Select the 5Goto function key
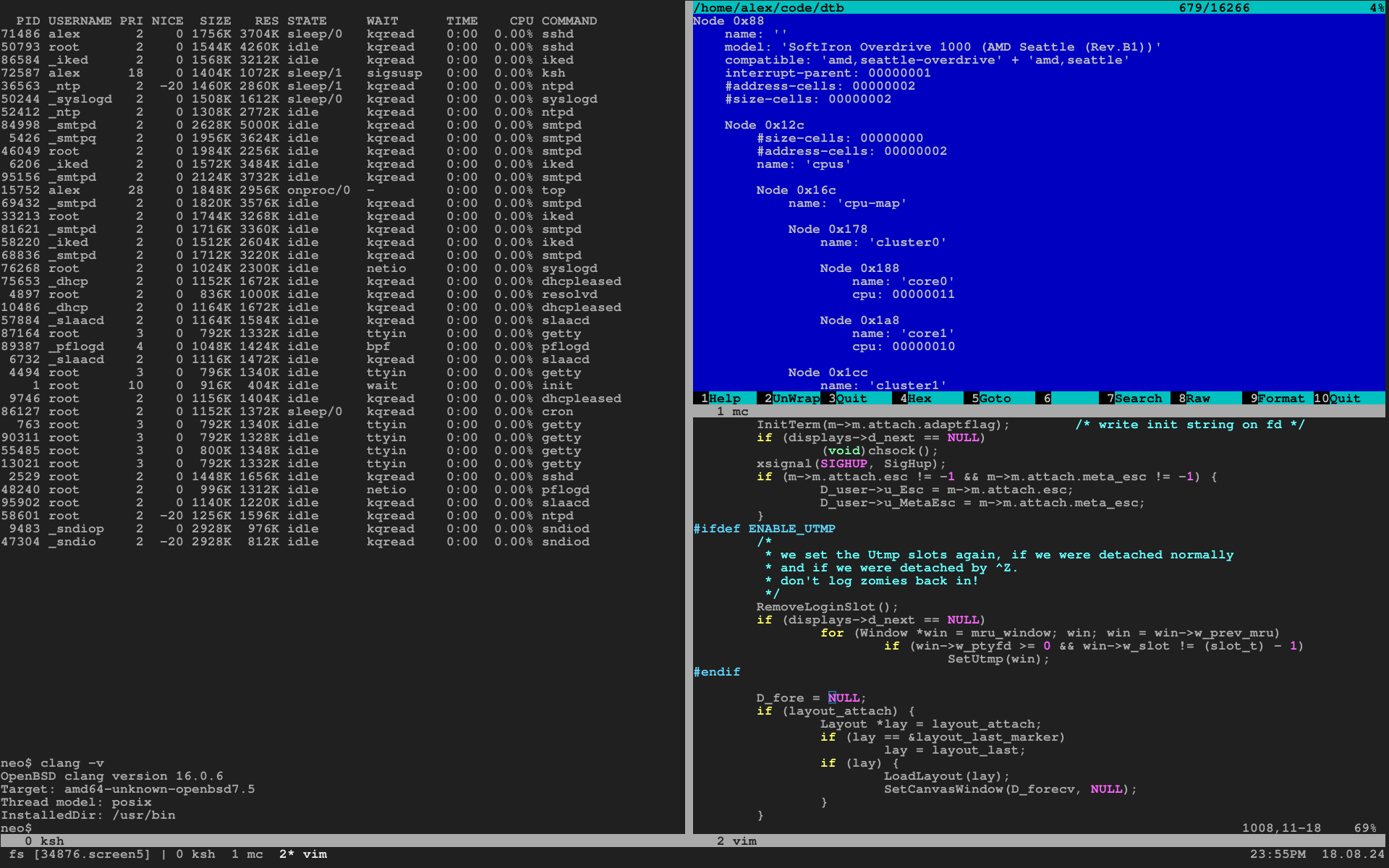The image size is (1389, 868). click(995, 399)
